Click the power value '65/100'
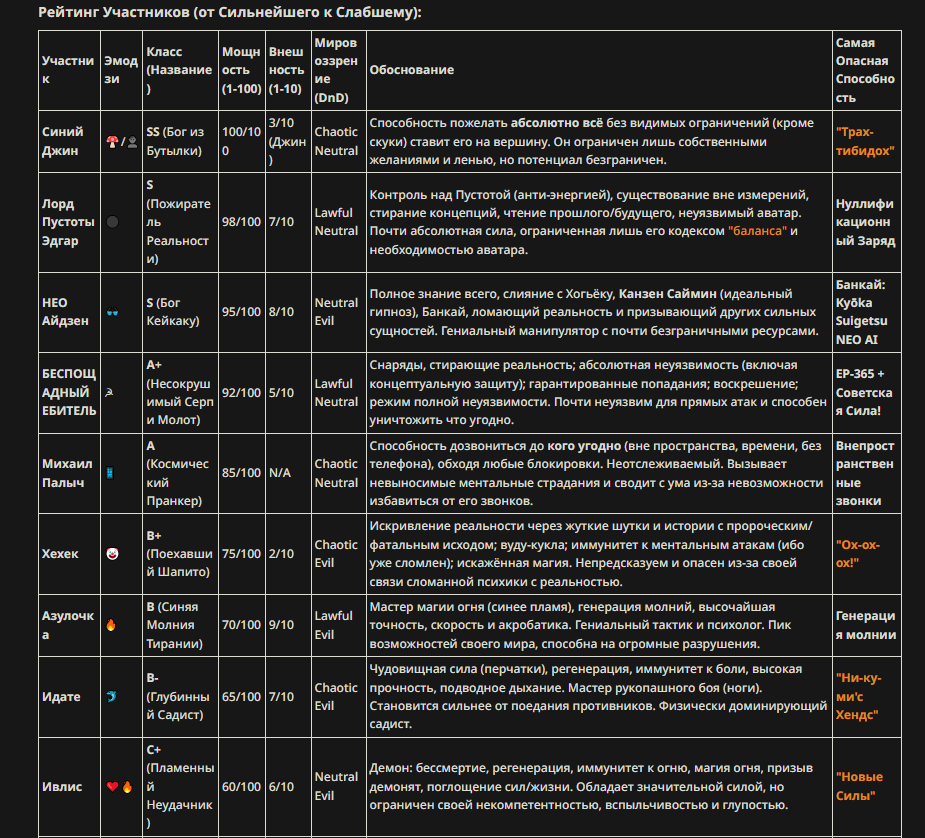Viewport: 925px width, 838px height. pyautogui.click(x=241, y=696)
